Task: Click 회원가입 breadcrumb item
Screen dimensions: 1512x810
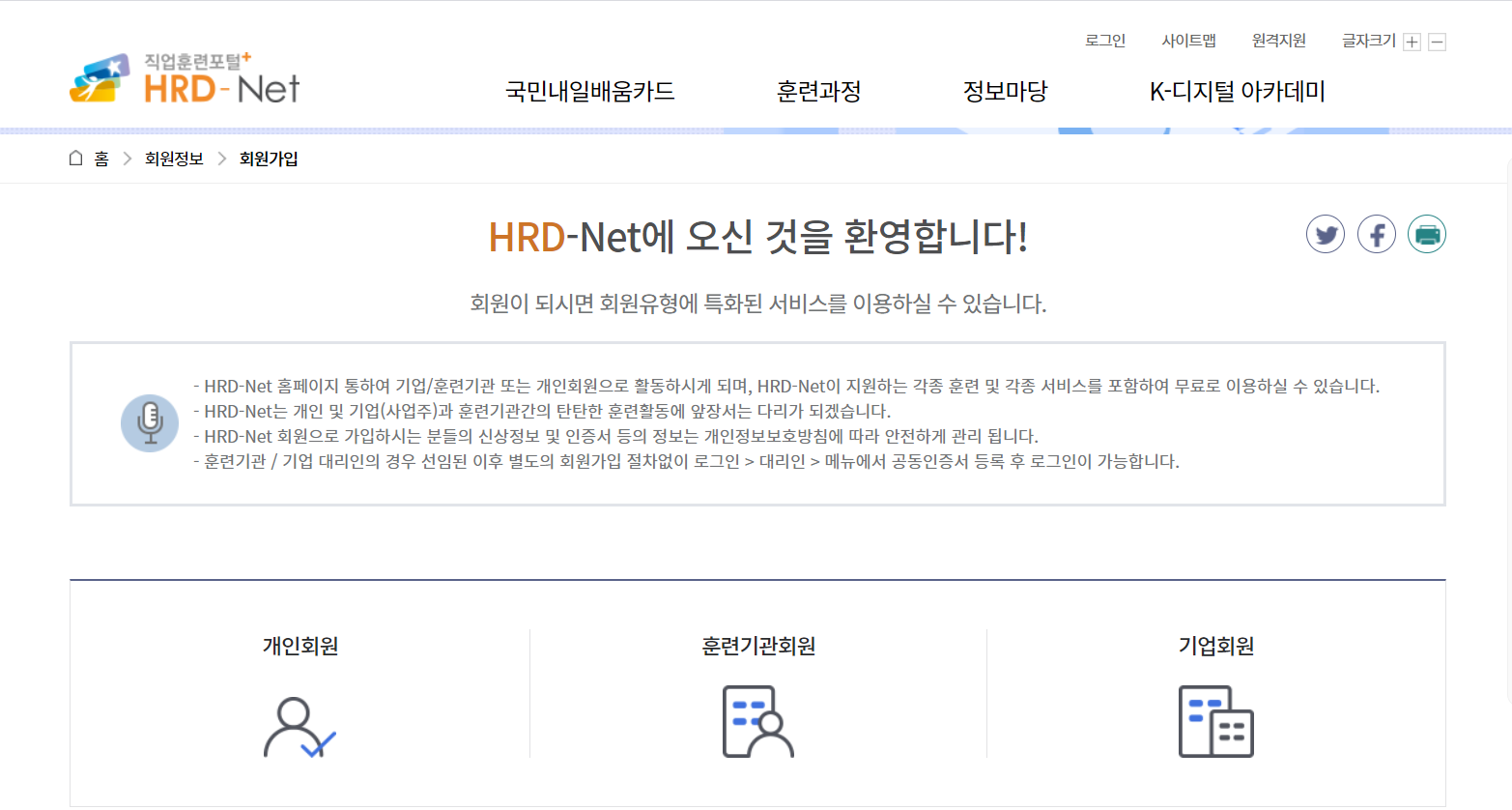Action: point(269,159)
